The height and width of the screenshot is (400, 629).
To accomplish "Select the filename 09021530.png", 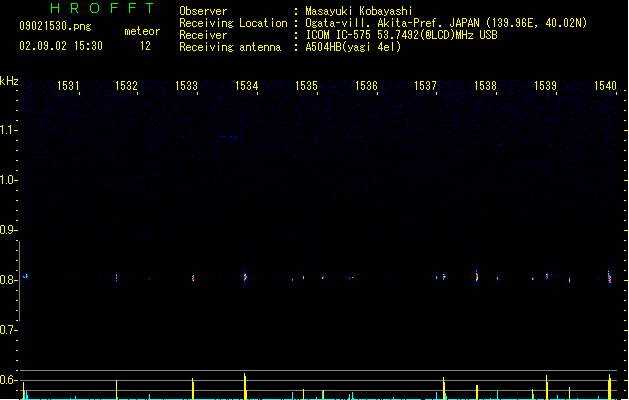I will 55,26.
